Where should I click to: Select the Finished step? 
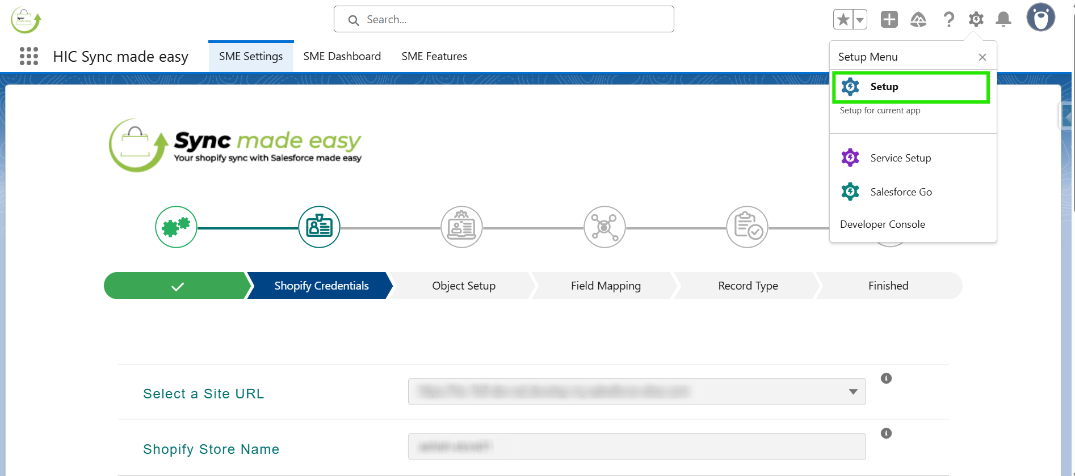pyautogui.click(x=889, y=286)
